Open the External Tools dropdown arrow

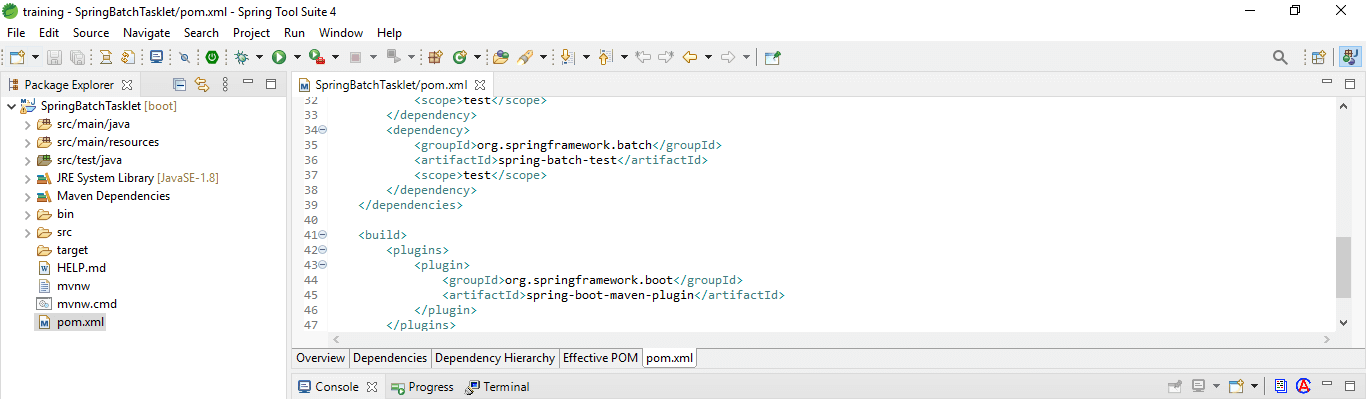335,58
